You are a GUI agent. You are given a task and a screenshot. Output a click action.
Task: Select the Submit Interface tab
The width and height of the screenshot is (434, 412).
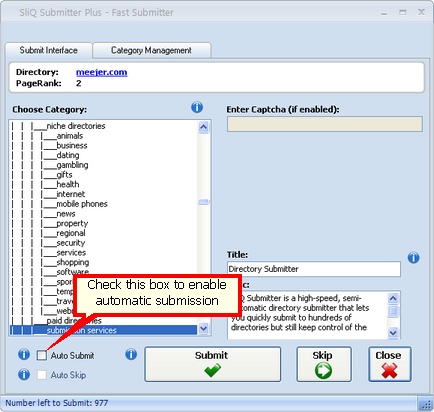point(49,50)
